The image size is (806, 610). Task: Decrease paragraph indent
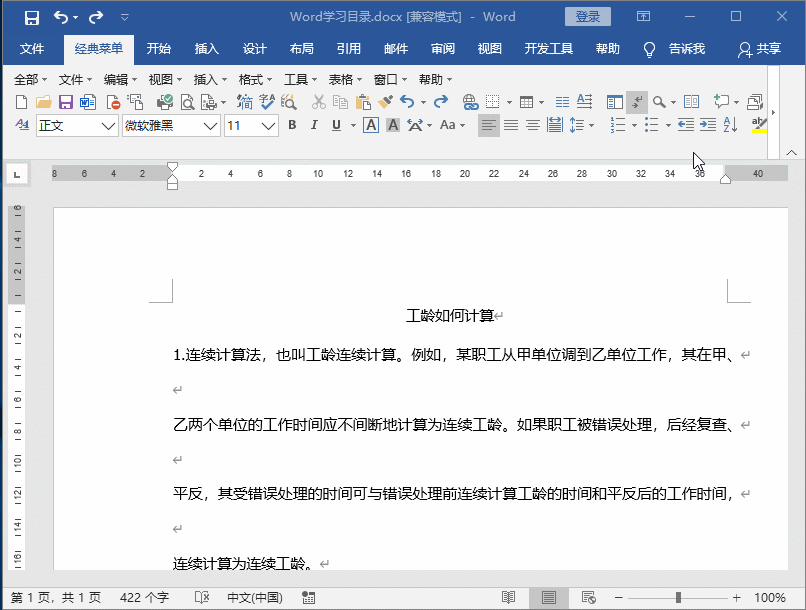pos(686,125)
